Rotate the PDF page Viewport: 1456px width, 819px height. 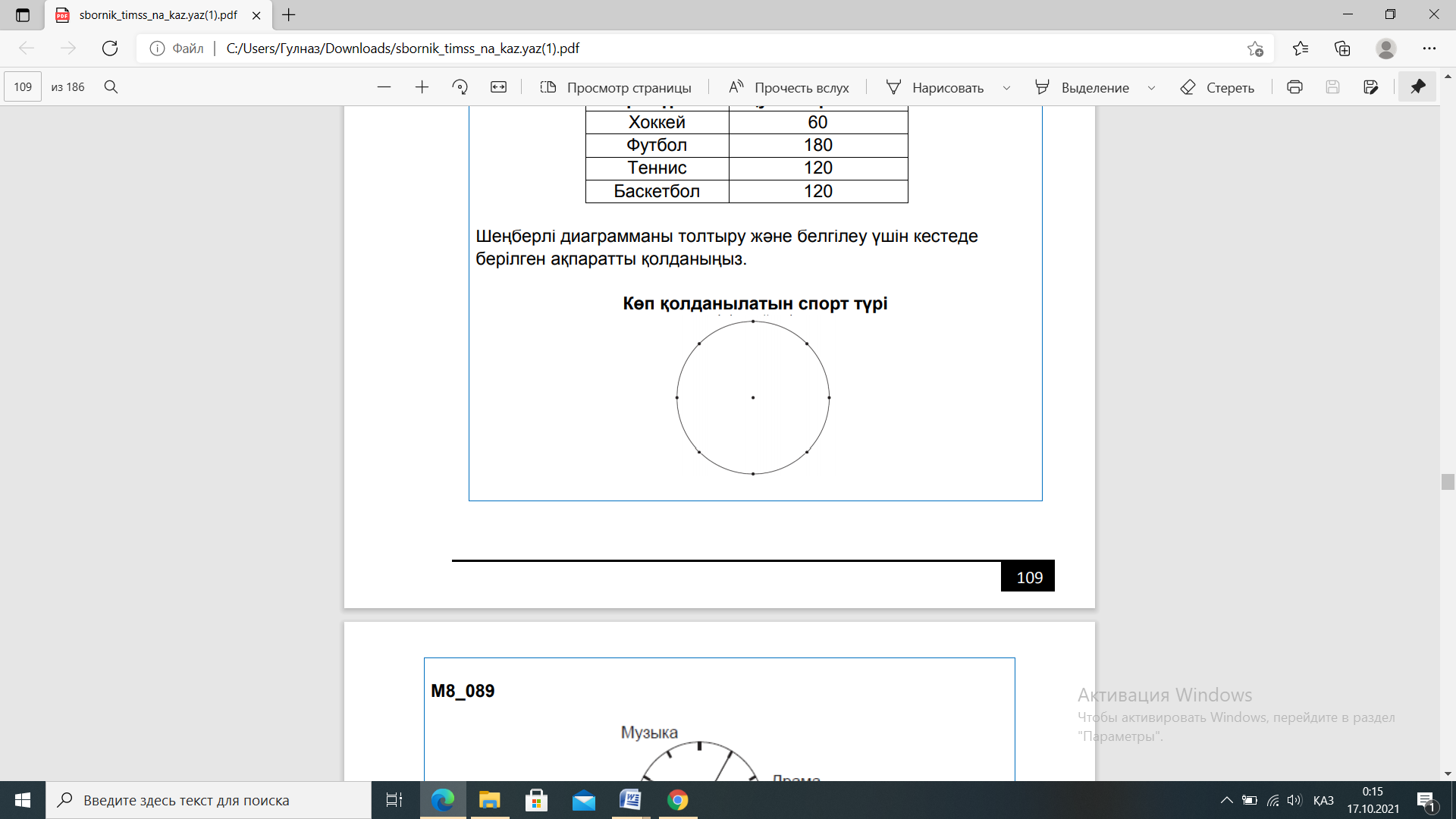pos(460,87)
